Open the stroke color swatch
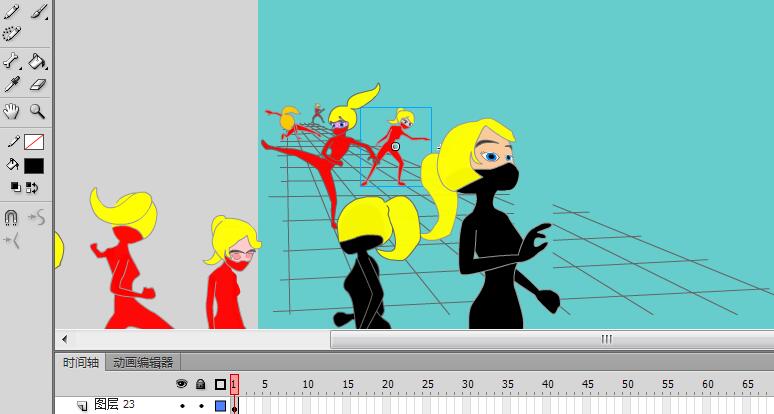774x414 pixels. (34, 142)
